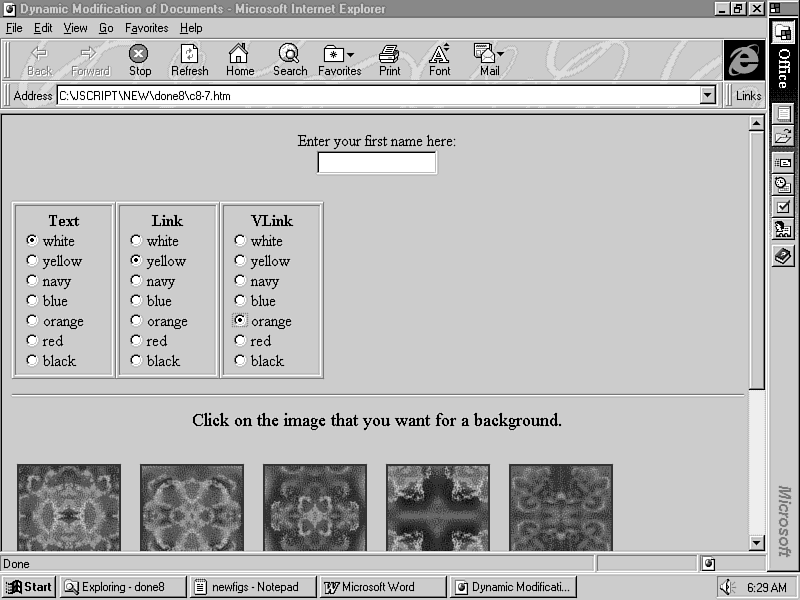
Task: Open the Help menu
Action: point(190,28)
